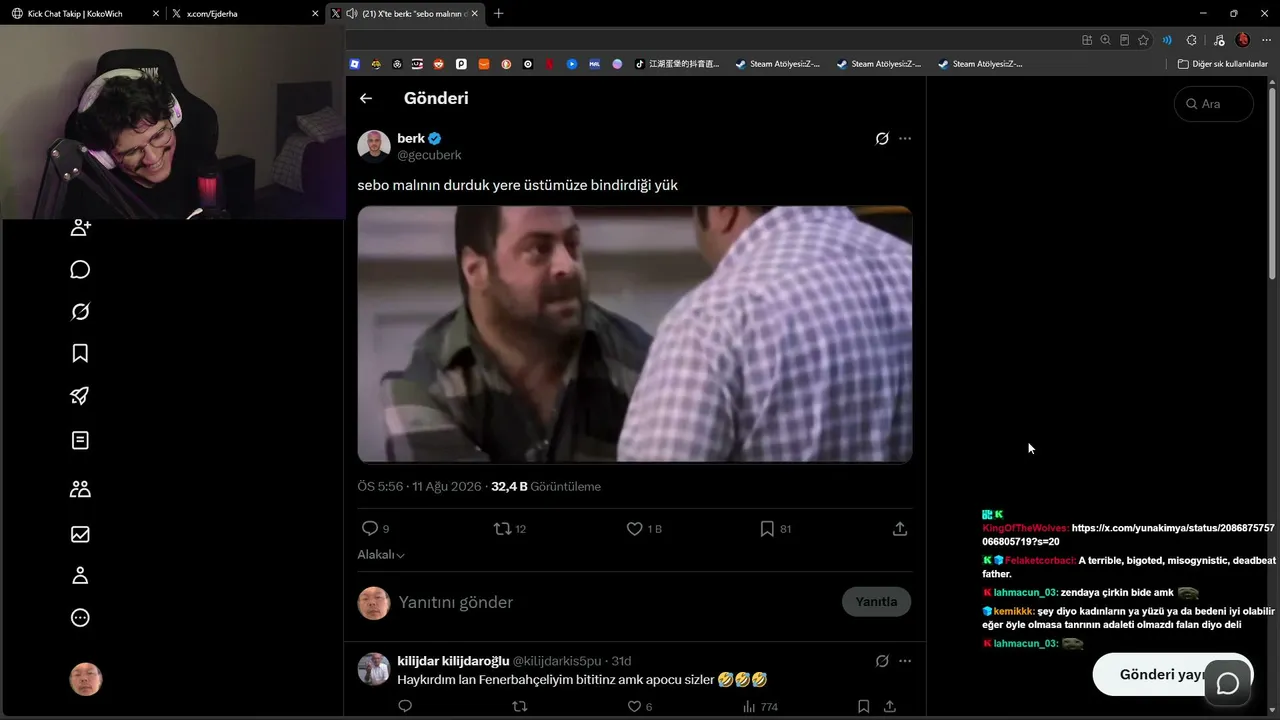The height and width of the screenshot is (720, 1280).
Task: Open Bookmarks in the X sidebar
Action: [x=81, y=353]
